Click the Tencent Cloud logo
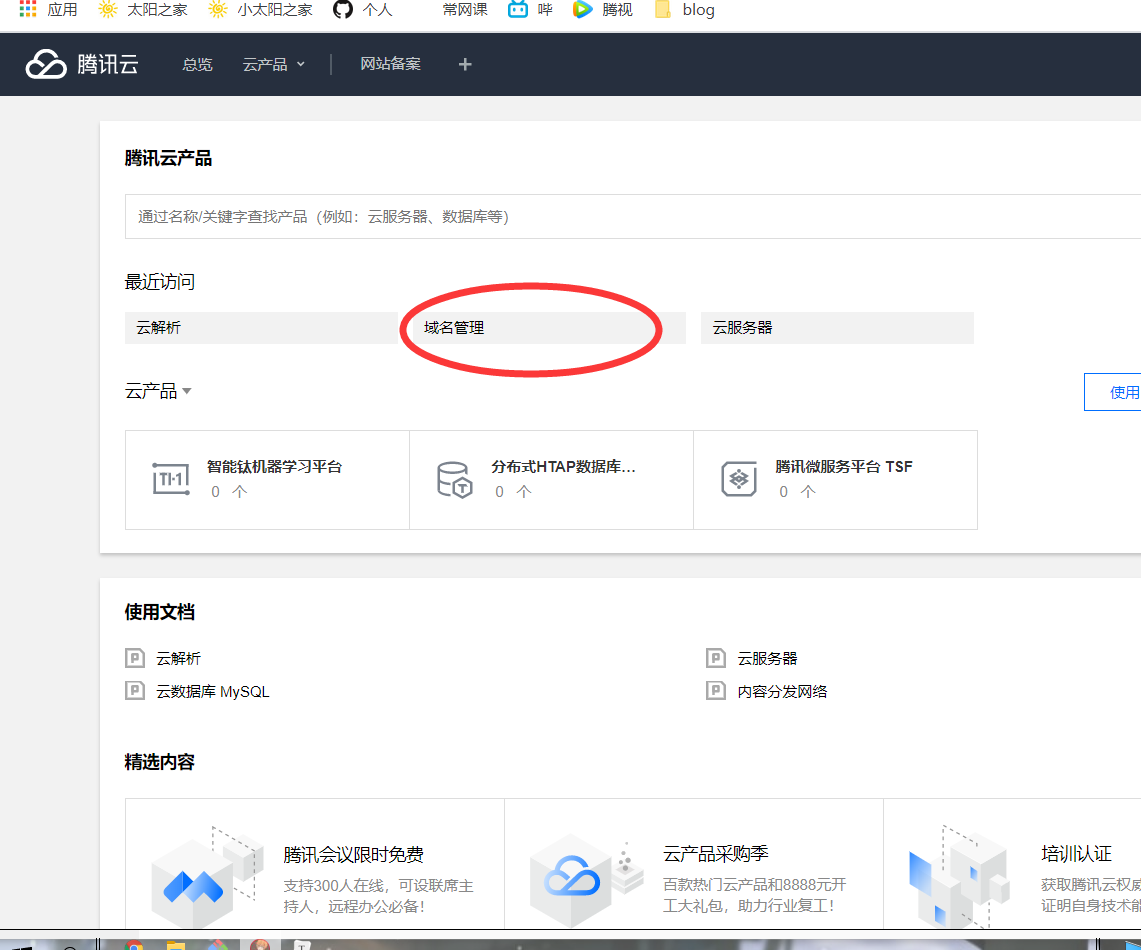The height and width of the screenshot is (950, 1141). tap(82, 64)
